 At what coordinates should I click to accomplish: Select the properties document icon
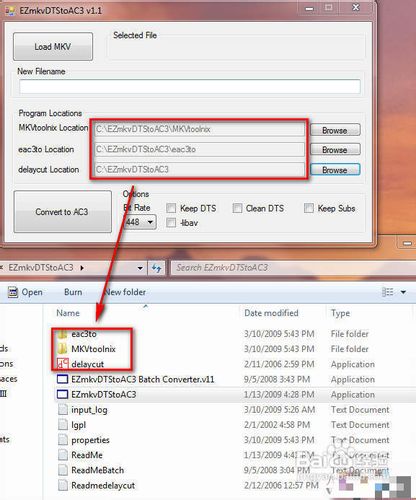62,440
